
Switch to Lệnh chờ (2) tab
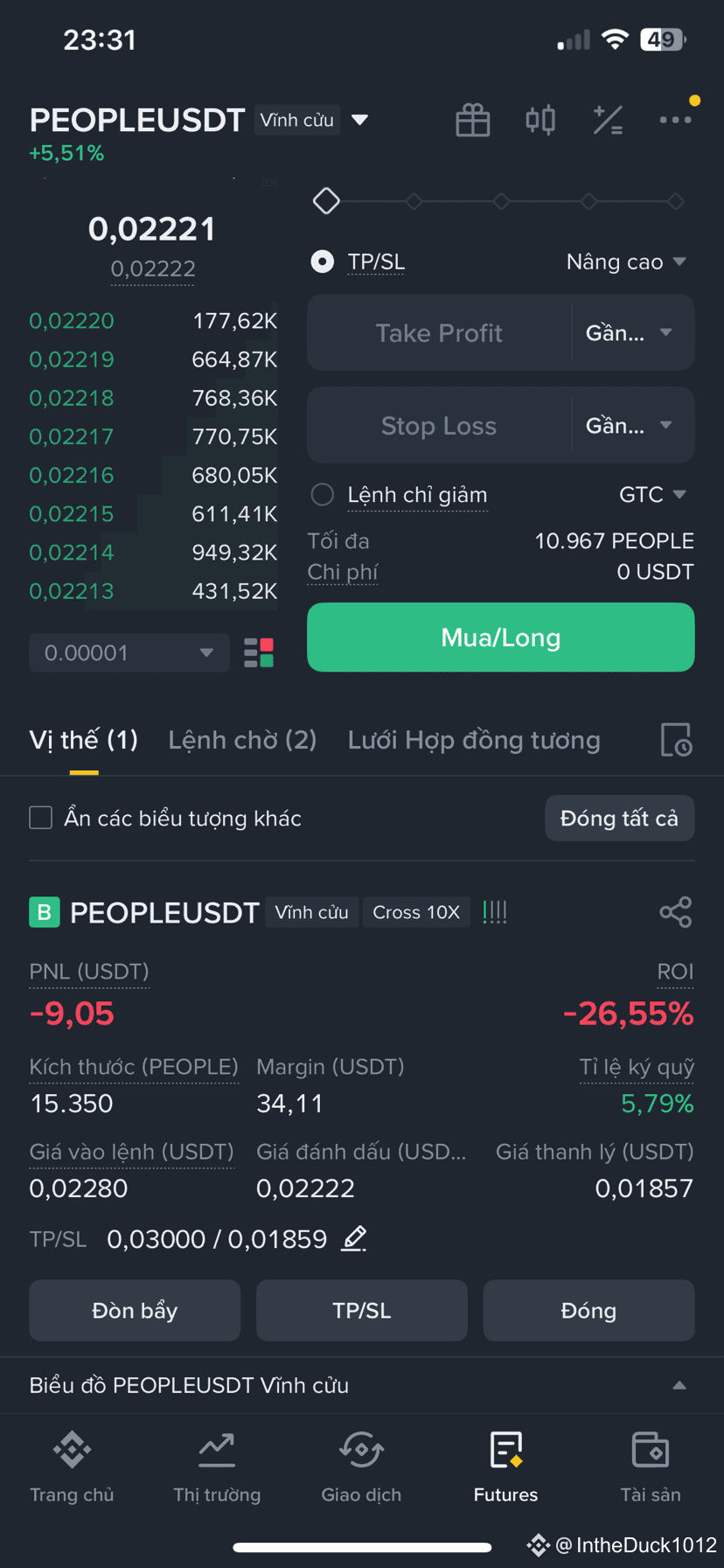(242, 740)
